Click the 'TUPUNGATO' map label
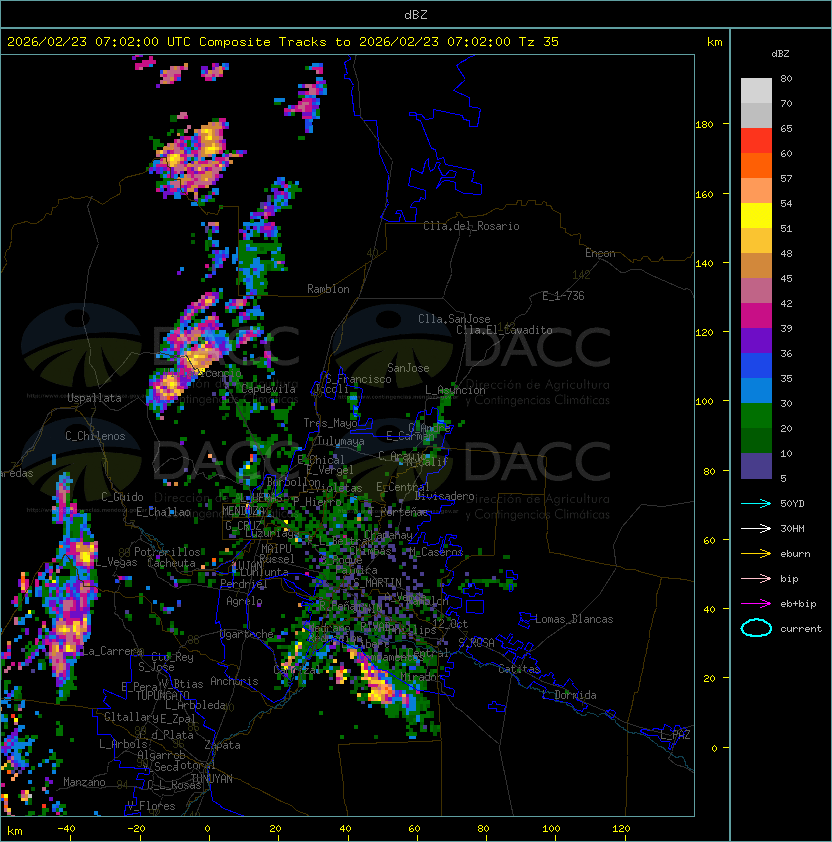This screenshot has height=842, width=832. tap(162, 696)
